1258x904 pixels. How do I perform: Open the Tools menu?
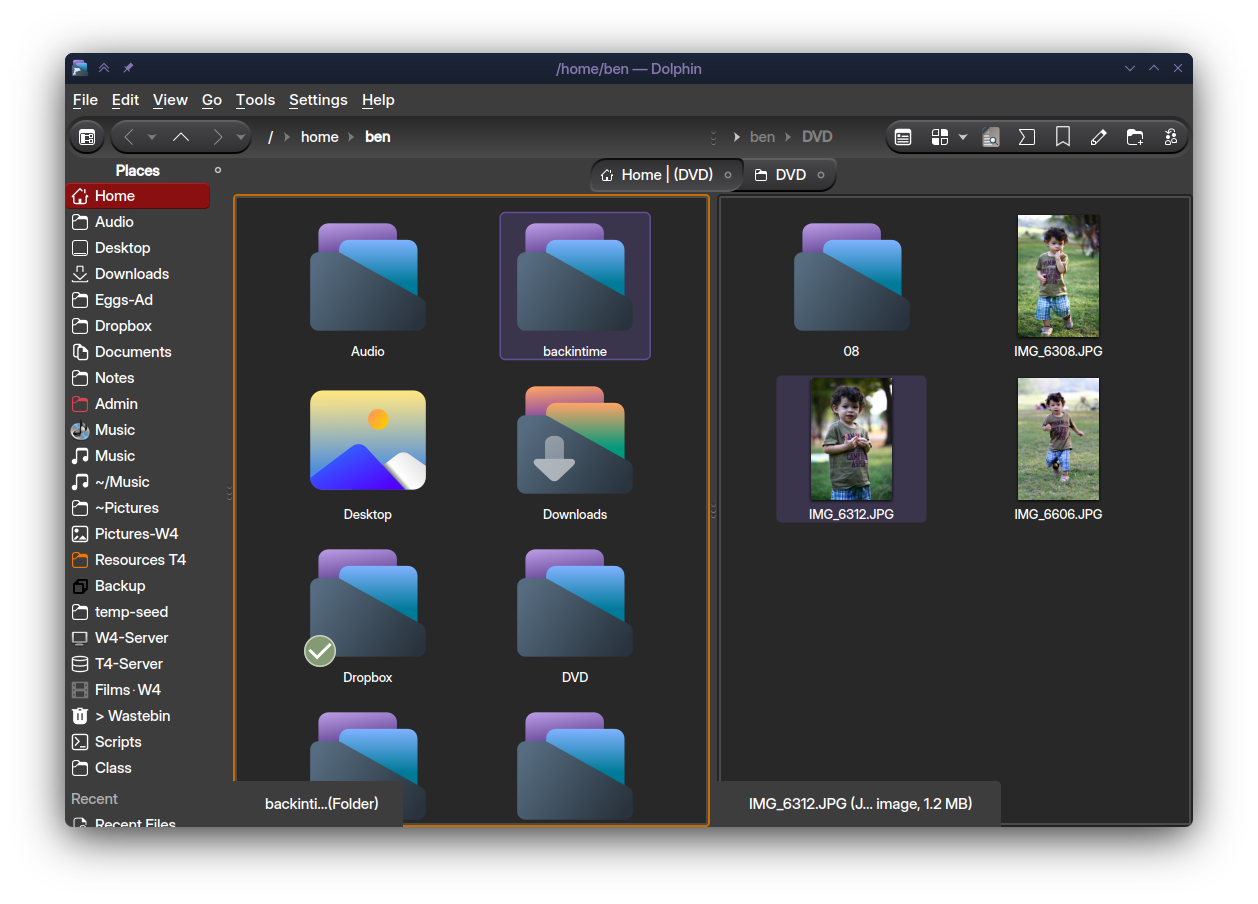pyautogui.click(x=255, y=100)
